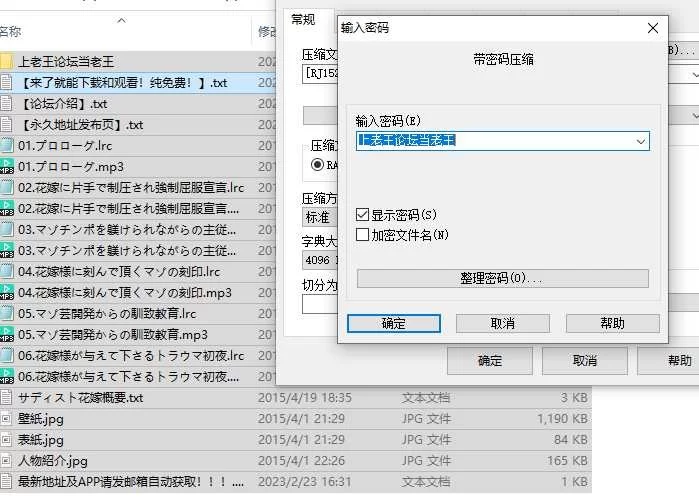
Task: Click the icon of 06.花嫁様が与えて下さるトラウマ初夜.lrc
Action: (6, 355)
